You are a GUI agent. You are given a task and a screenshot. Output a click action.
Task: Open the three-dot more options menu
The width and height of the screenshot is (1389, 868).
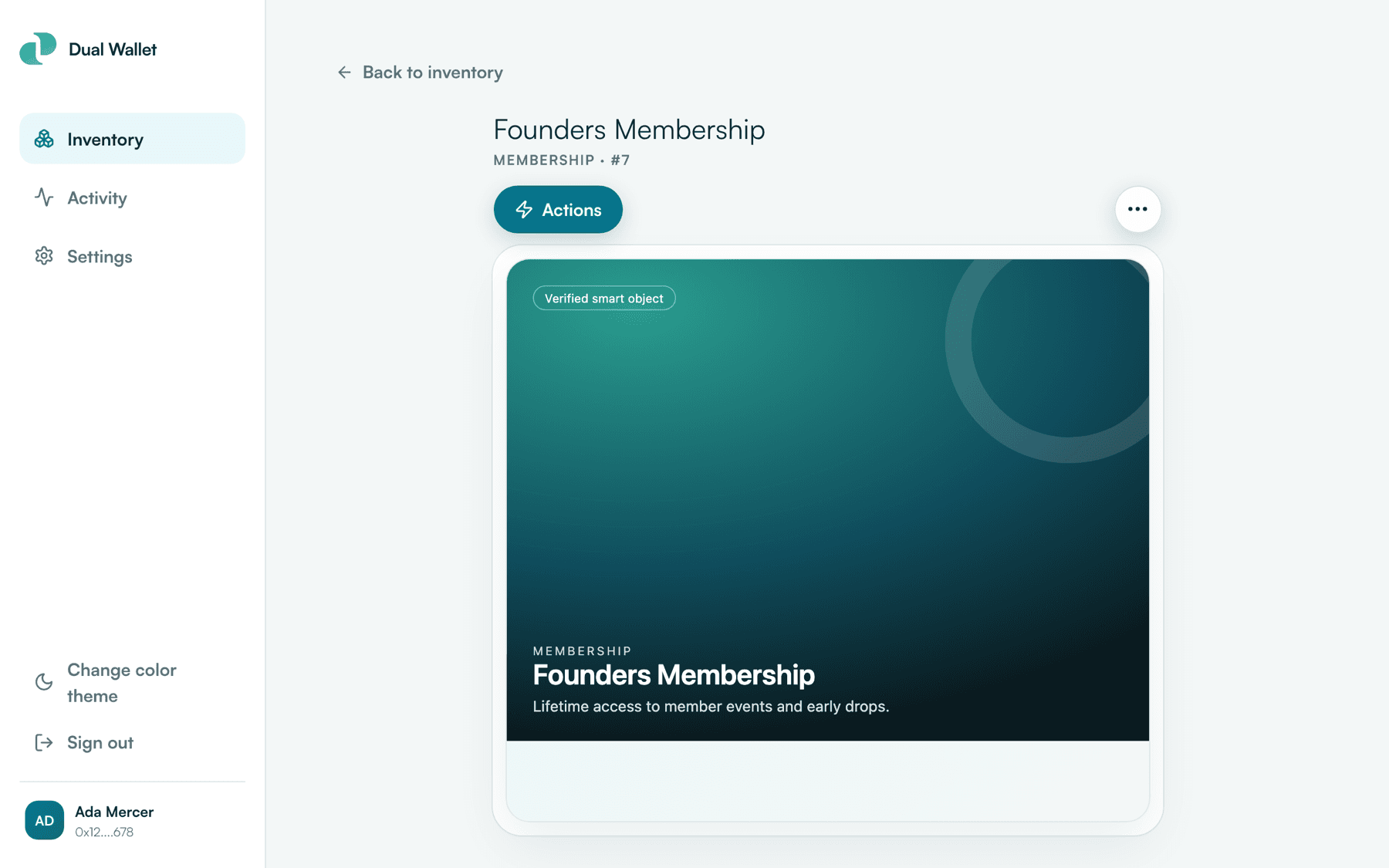(1137, 209)
